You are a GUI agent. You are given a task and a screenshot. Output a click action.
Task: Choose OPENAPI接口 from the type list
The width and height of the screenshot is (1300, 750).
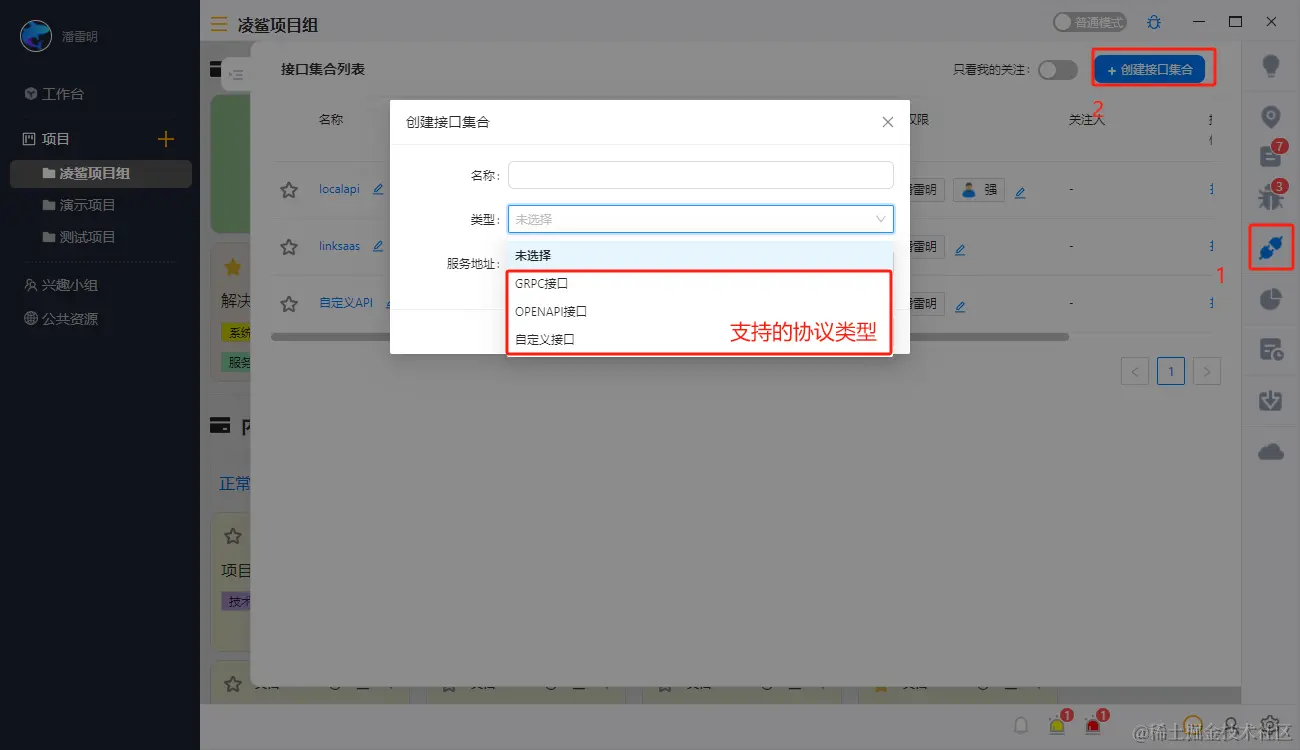pos(700,312)
